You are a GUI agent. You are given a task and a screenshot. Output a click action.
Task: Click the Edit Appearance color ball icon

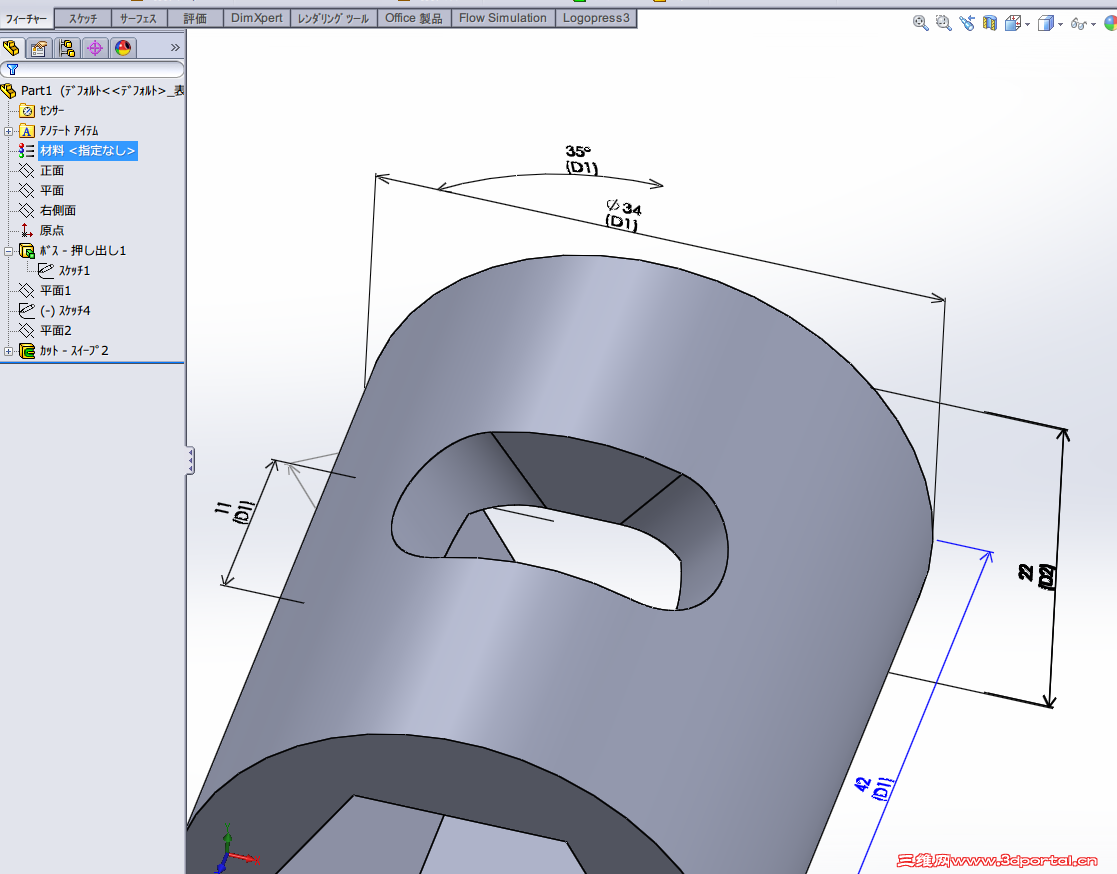tap(1111, 24)
